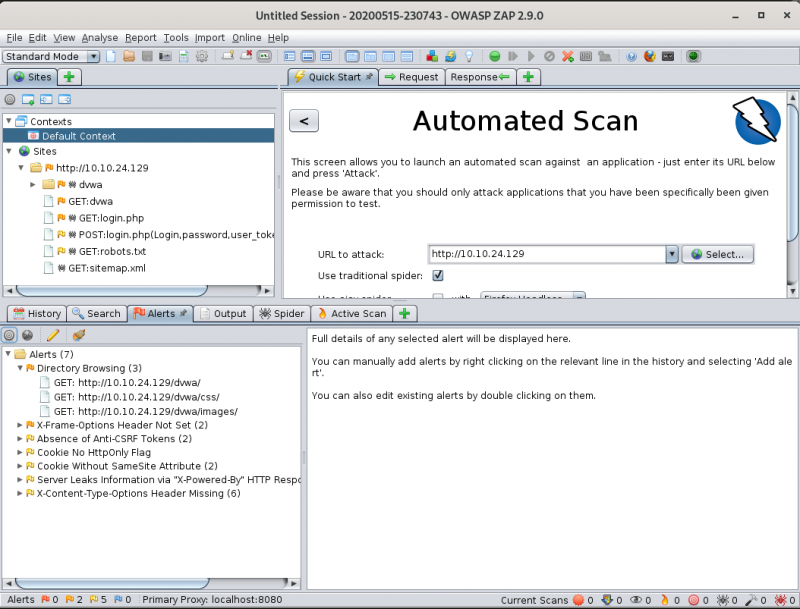The height and width of the screenshot is (609, 800).
Task: Click the light bulb icon in toolbar
Action: tap(467, 57)
